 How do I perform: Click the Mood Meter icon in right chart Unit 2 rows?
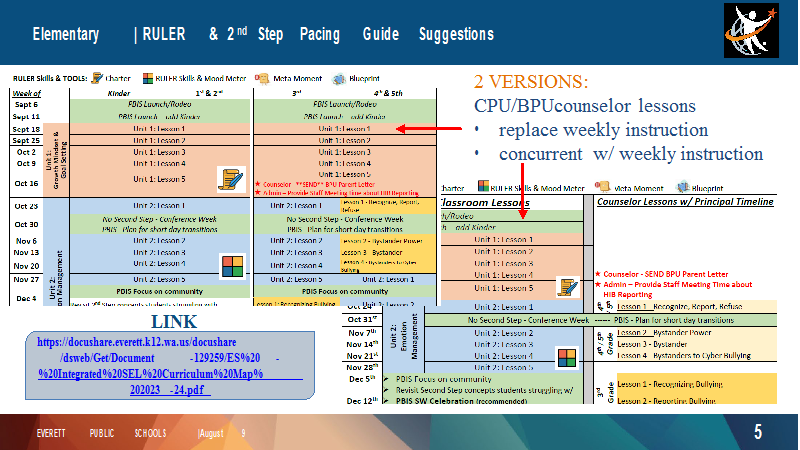pos(567,357)
